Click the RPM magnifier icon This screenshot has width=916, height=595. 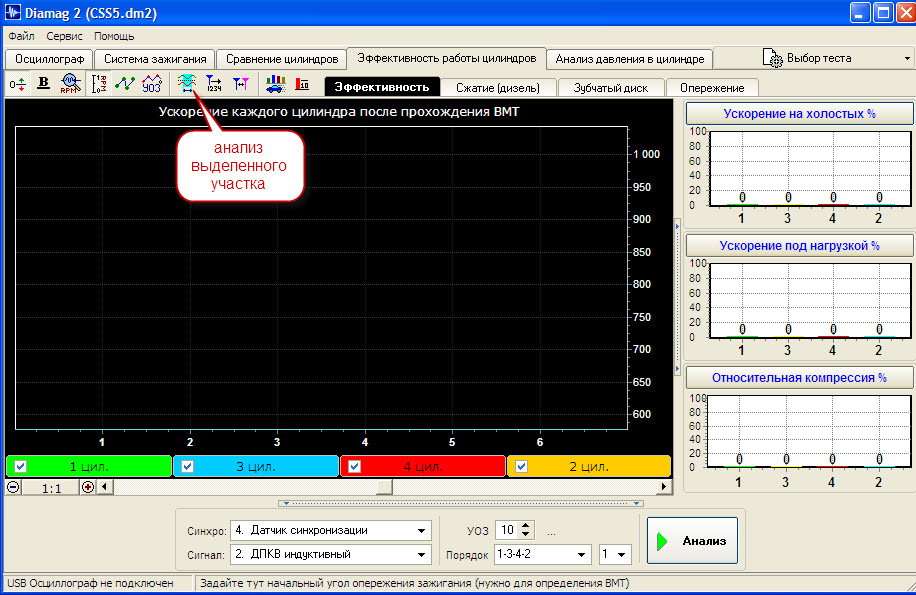click(x=70, y=84)
